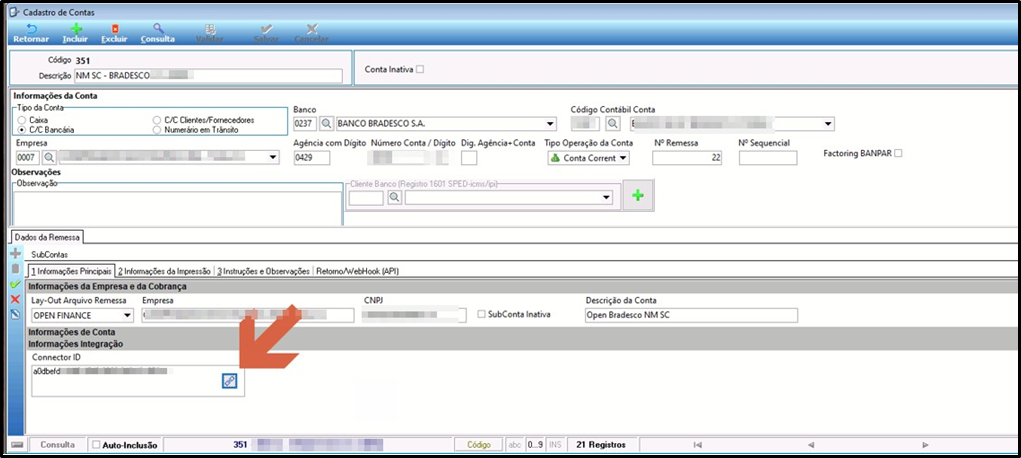Viewport: 1021px width, 458px height.
Task: Toggle the Conta Inativa checkbox
Action: [420, 69]
